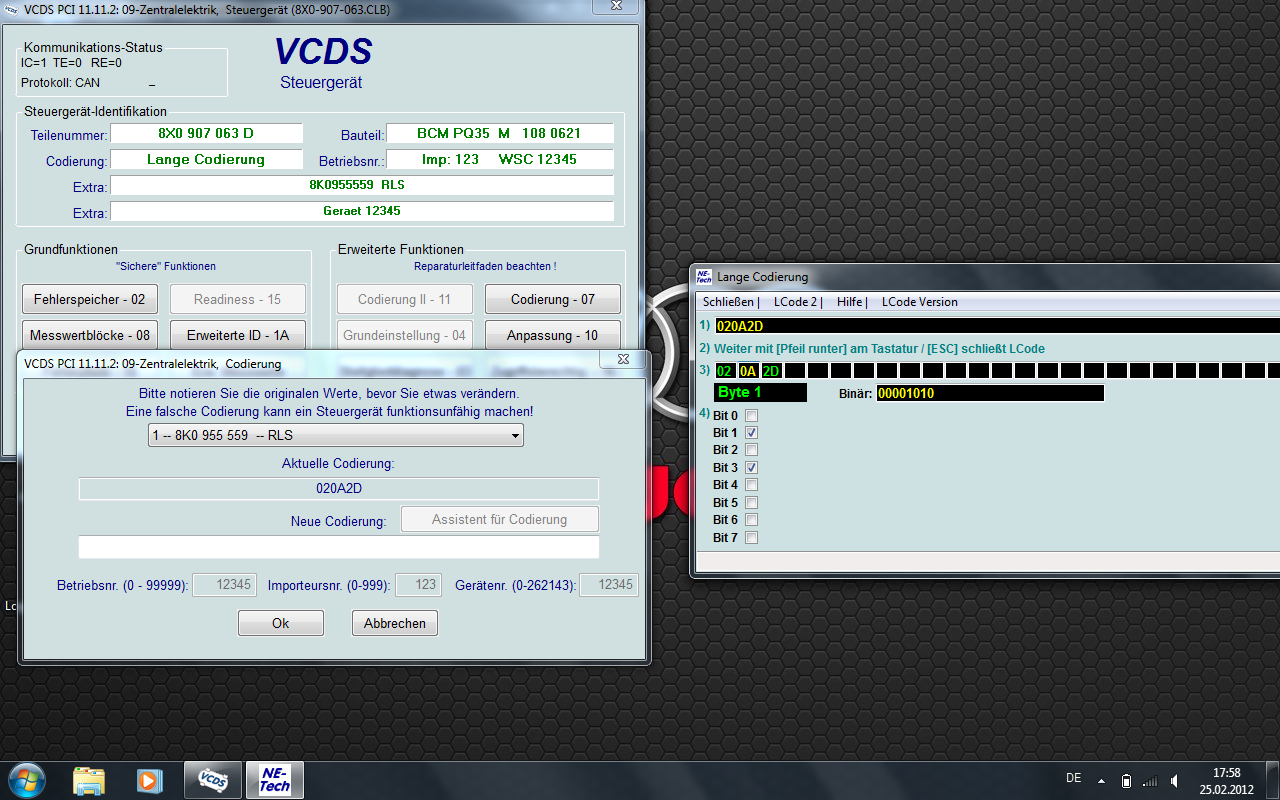
Task: Open the LCode Version menu item
Action: [919, 302]
